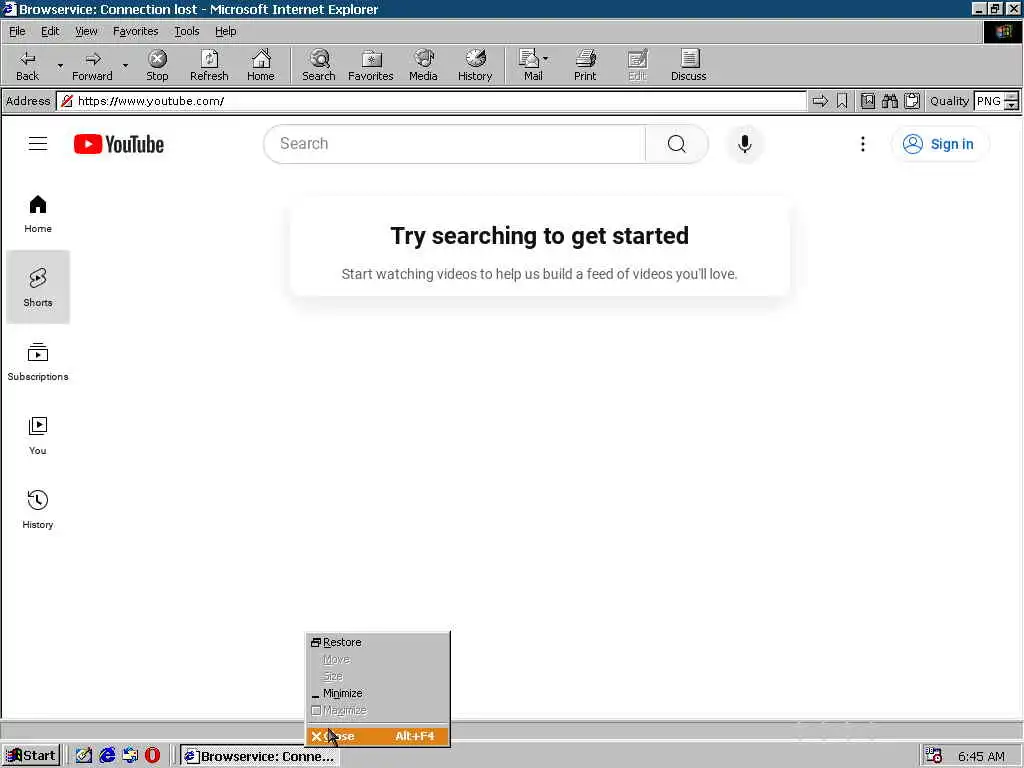Open the Search toolbar pane
This screenshot has width=1024, height=768.
[319, 65]
